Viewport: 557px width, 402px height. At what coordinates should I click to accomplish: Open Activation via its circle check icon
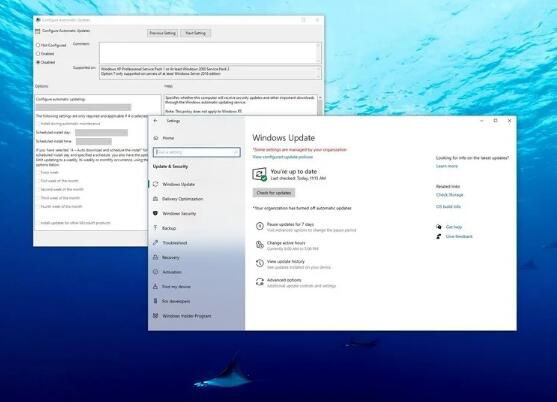156,272
